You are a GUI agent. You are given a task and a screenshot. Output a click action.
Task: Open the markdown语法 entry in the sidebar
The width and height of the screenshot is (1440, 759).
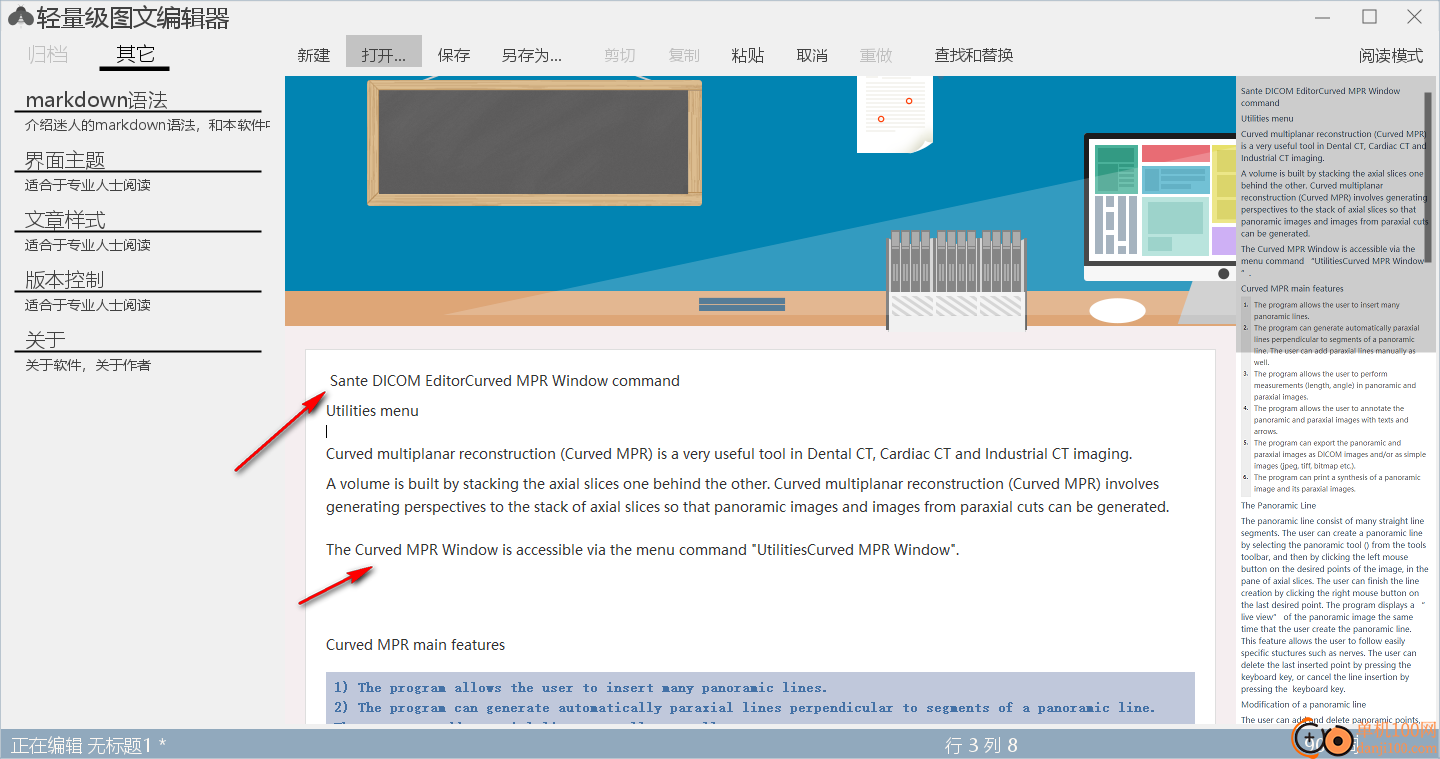pos(96,100)
